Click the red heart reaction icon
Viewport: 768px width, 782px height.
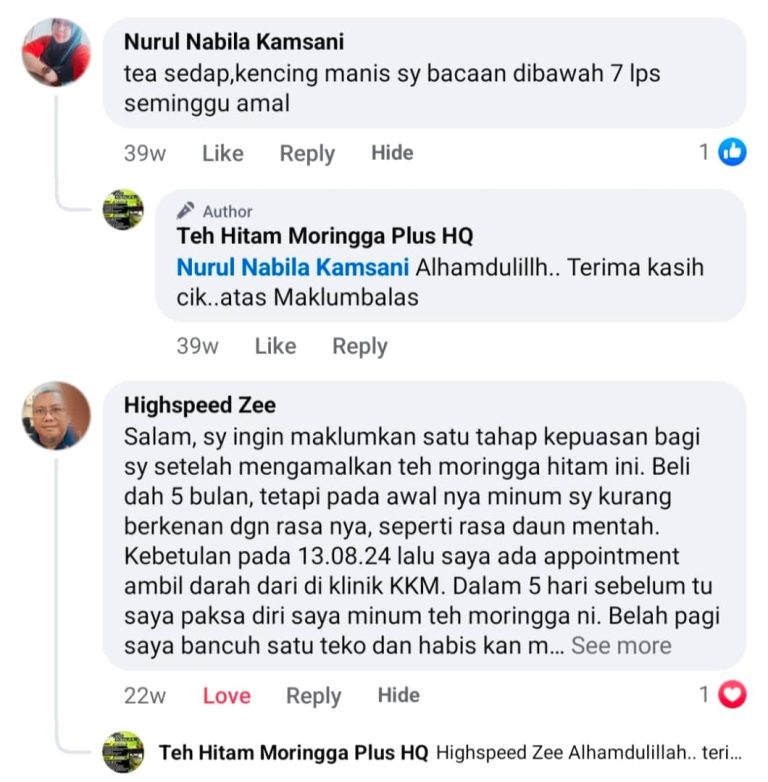coord(732,694)
